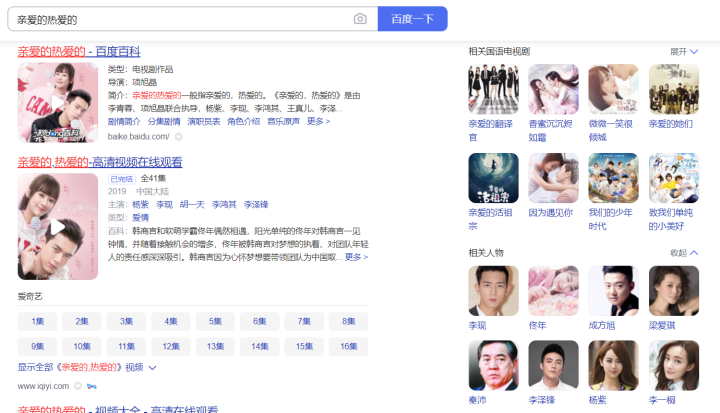Open 亲爱的,热爱的-高清视频在线观看 result title

tap(100, 162)
